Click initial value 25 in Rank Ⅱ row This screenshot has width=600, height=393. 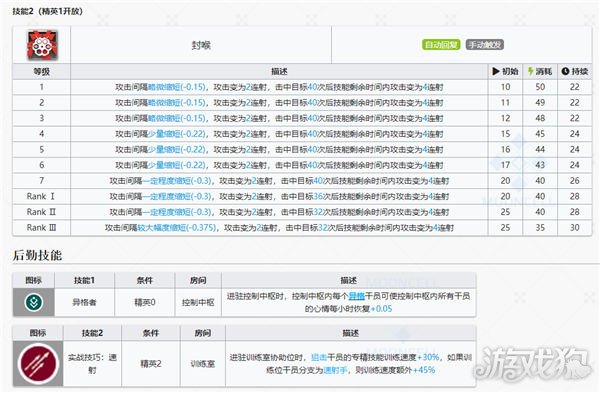click(505, 212)
